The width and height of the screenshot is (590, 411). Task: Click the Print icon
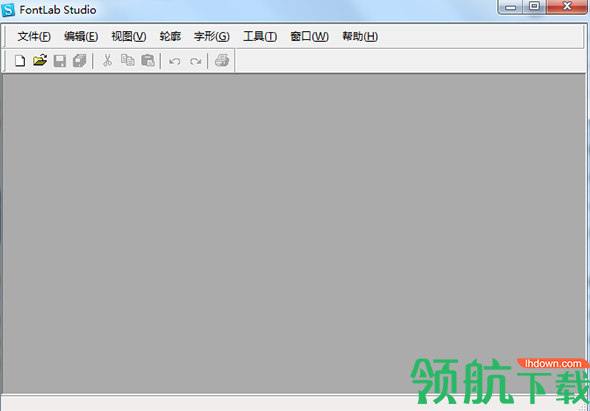222,61
